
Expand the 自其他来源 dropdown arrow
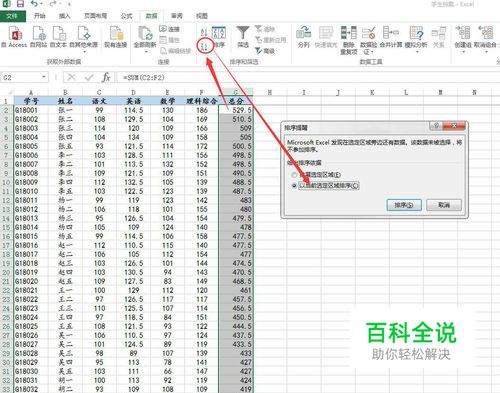[x=84, y=51]
